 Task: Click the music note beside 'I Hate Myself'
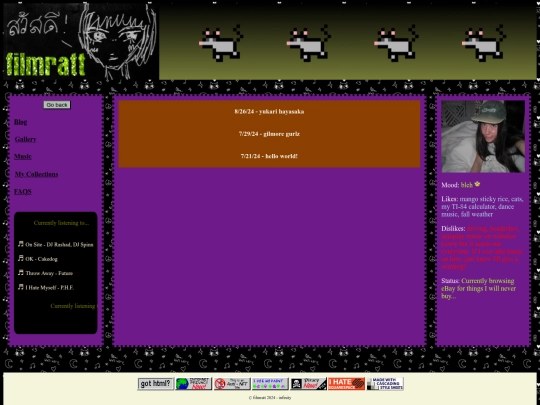click(x=21, y=287)
